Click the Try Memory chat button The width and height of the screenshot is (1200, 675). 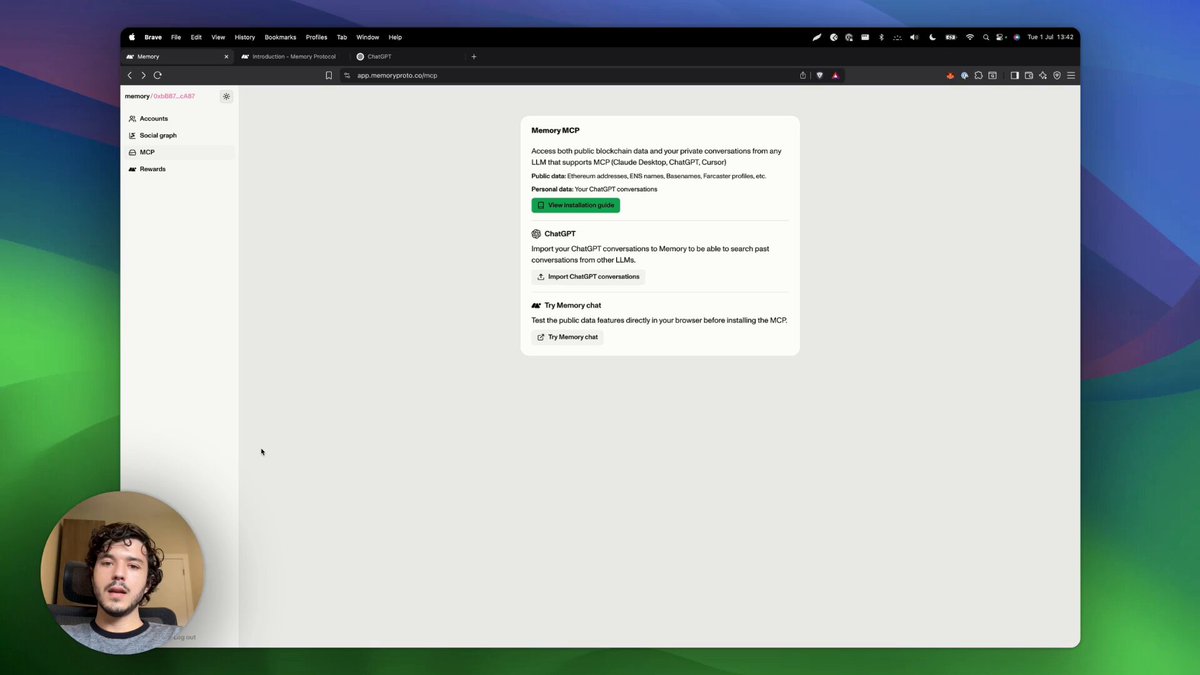(567, 337)
